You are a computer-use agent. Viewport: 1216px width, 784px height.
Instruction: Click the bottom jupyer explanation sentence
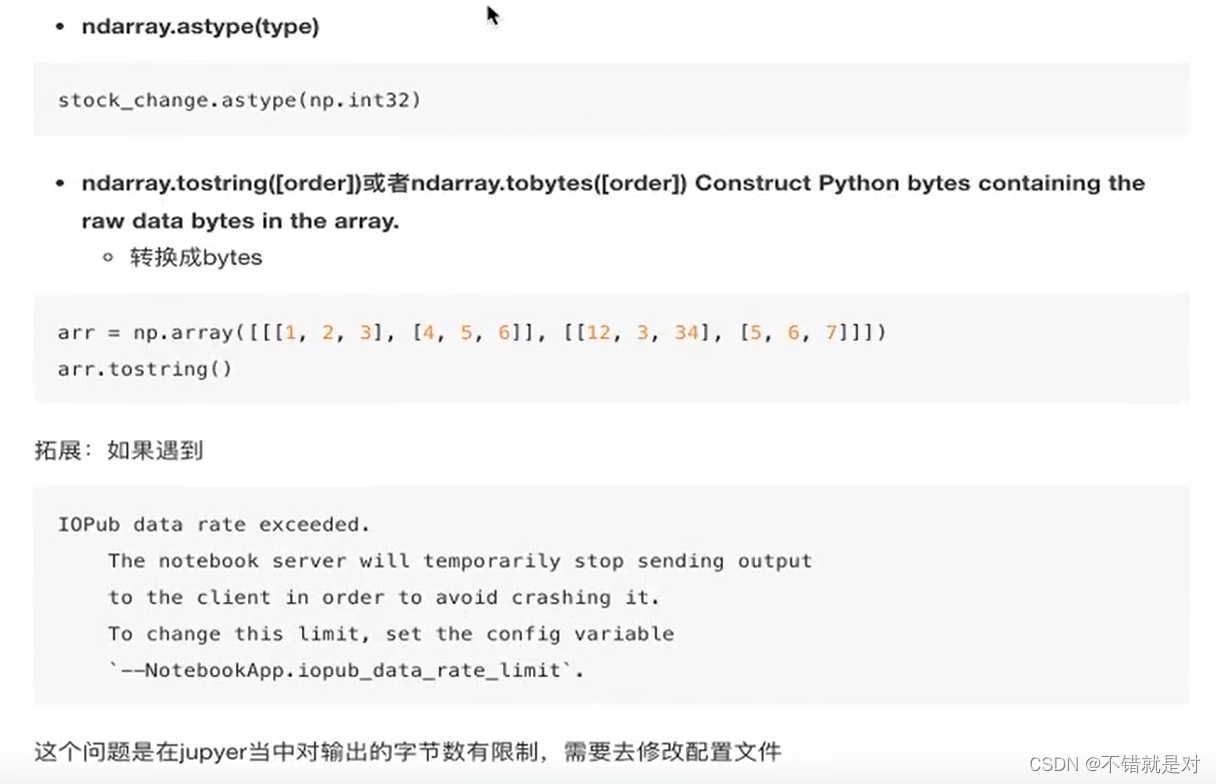click(x=407, y=750)
